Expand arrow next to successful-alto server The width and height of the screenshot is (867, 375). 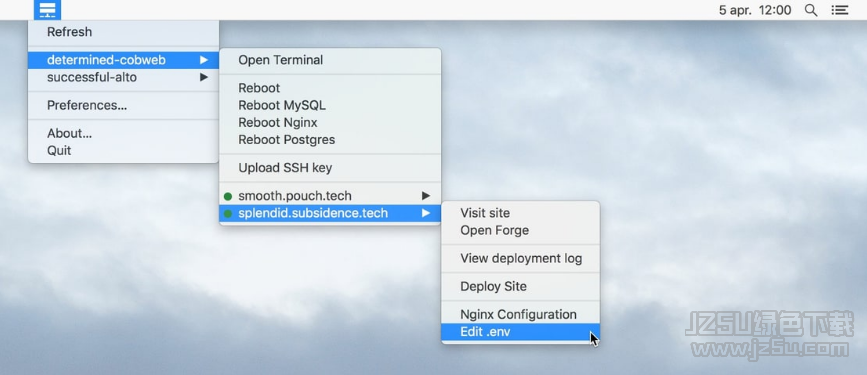pos(204,77)
